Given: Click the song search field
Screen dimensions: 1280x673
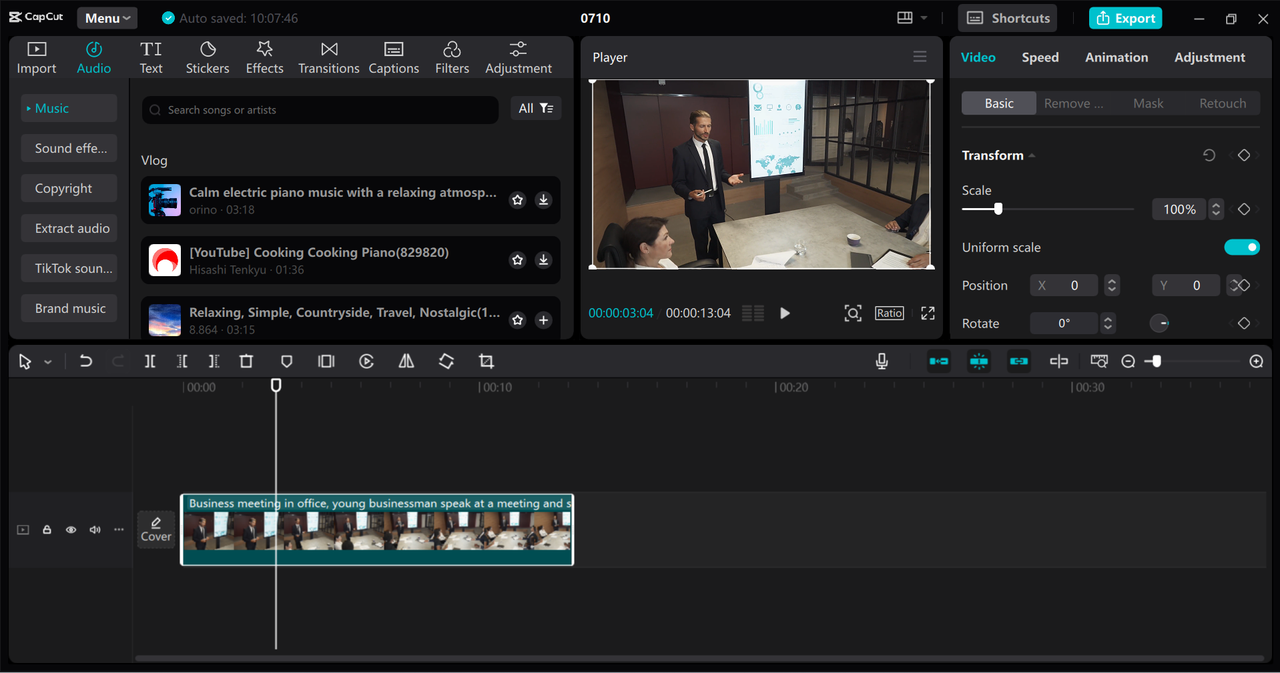Looking at the screenshot, I should point(320,110).
